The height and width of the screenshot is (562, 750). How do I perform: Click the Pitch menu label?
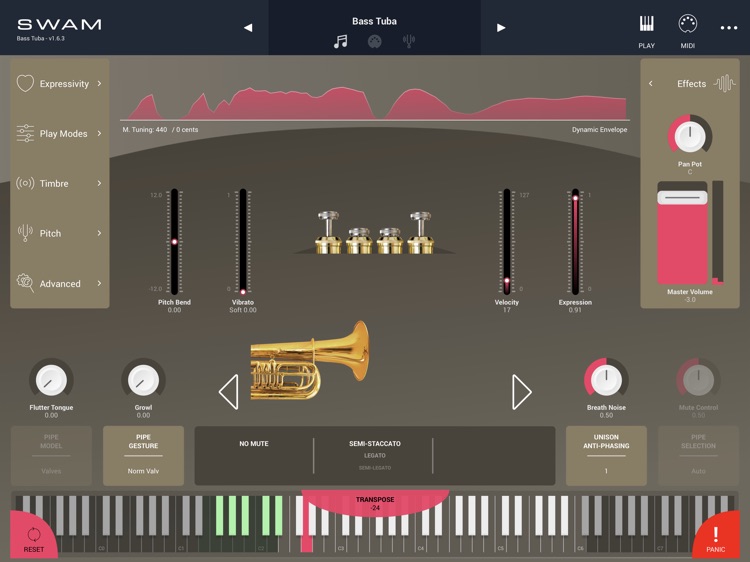50,233
